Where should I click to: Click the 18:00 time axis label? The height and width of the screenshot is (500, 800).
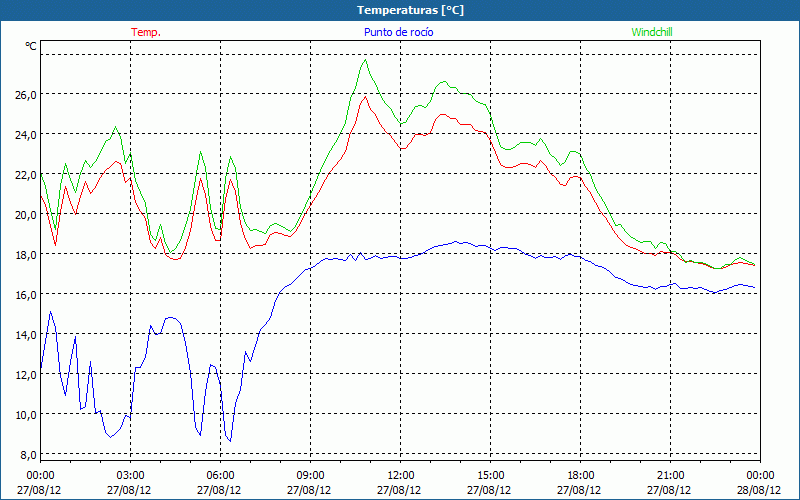(580, 476)
